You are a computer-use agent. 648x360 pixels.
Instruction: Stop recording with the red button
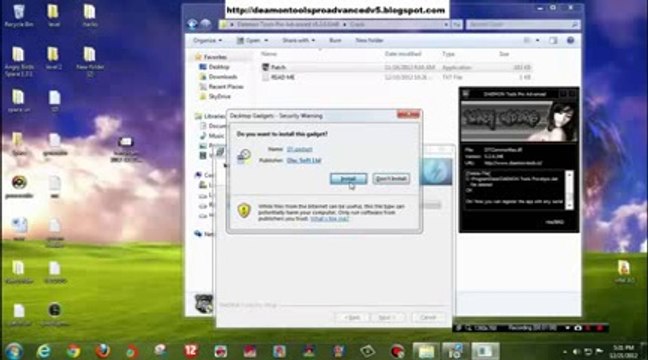point(599,328)
